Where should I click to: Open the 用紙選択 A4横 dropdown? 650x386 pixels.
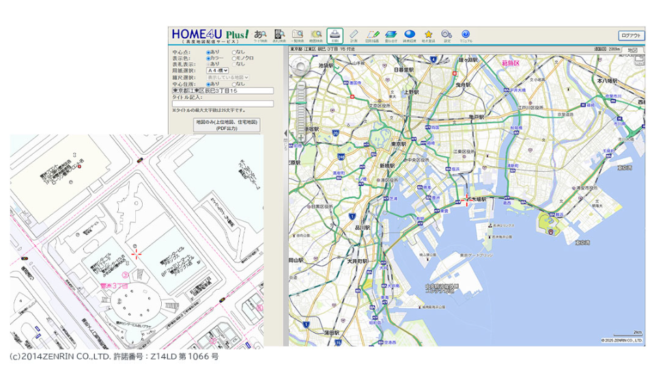click(x=218, y=70)
